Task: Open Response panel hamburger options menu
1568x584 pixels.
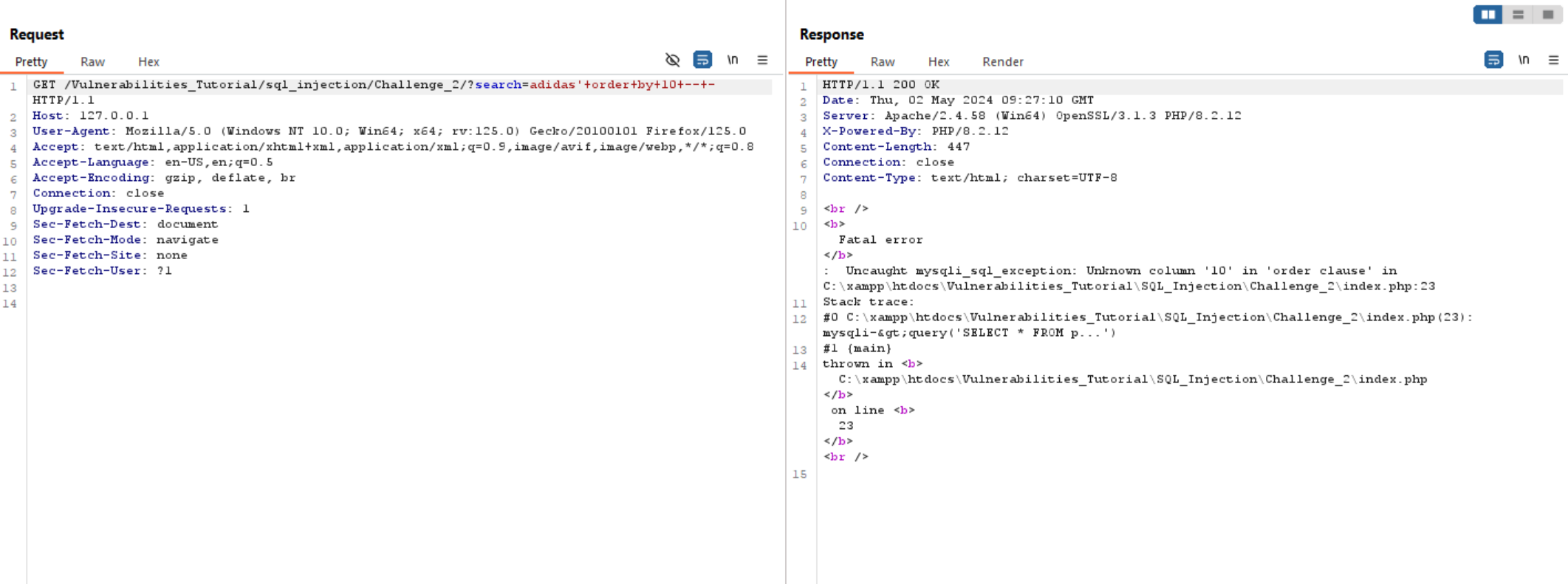Action: (1553, 60)
